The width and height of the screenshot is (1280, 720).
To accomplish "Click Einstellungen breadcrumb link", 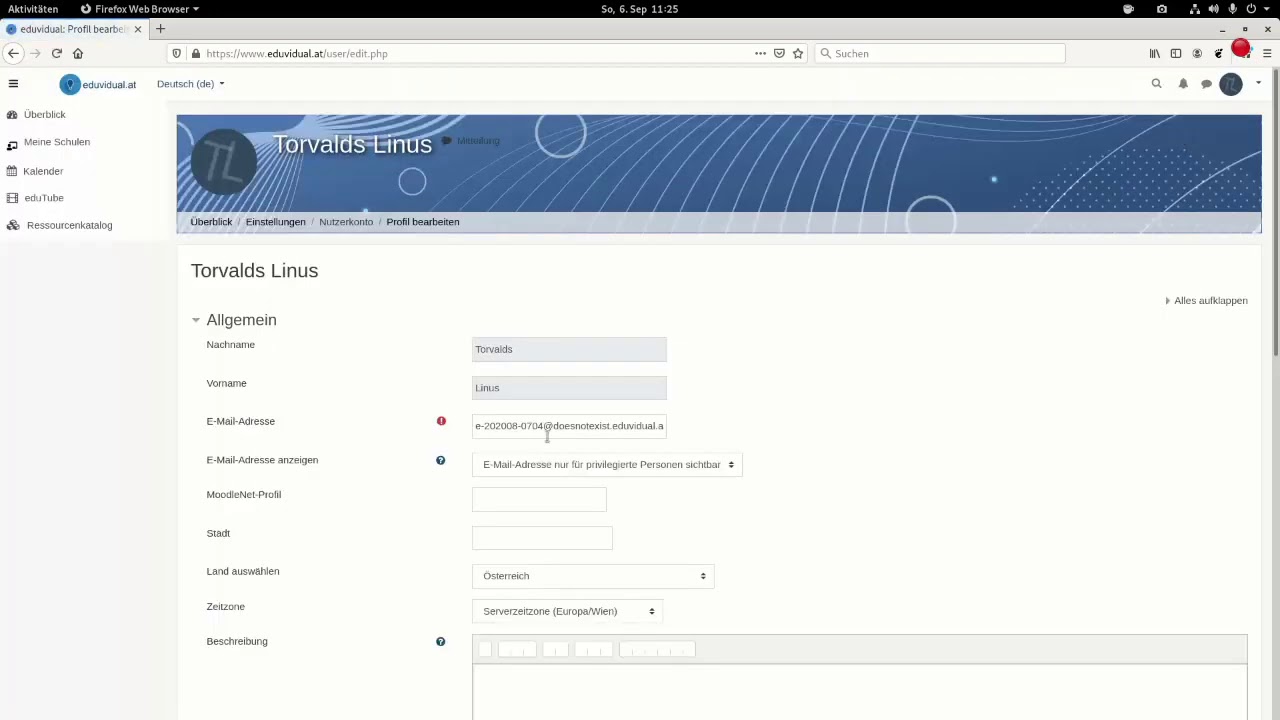I will [276, 222].
